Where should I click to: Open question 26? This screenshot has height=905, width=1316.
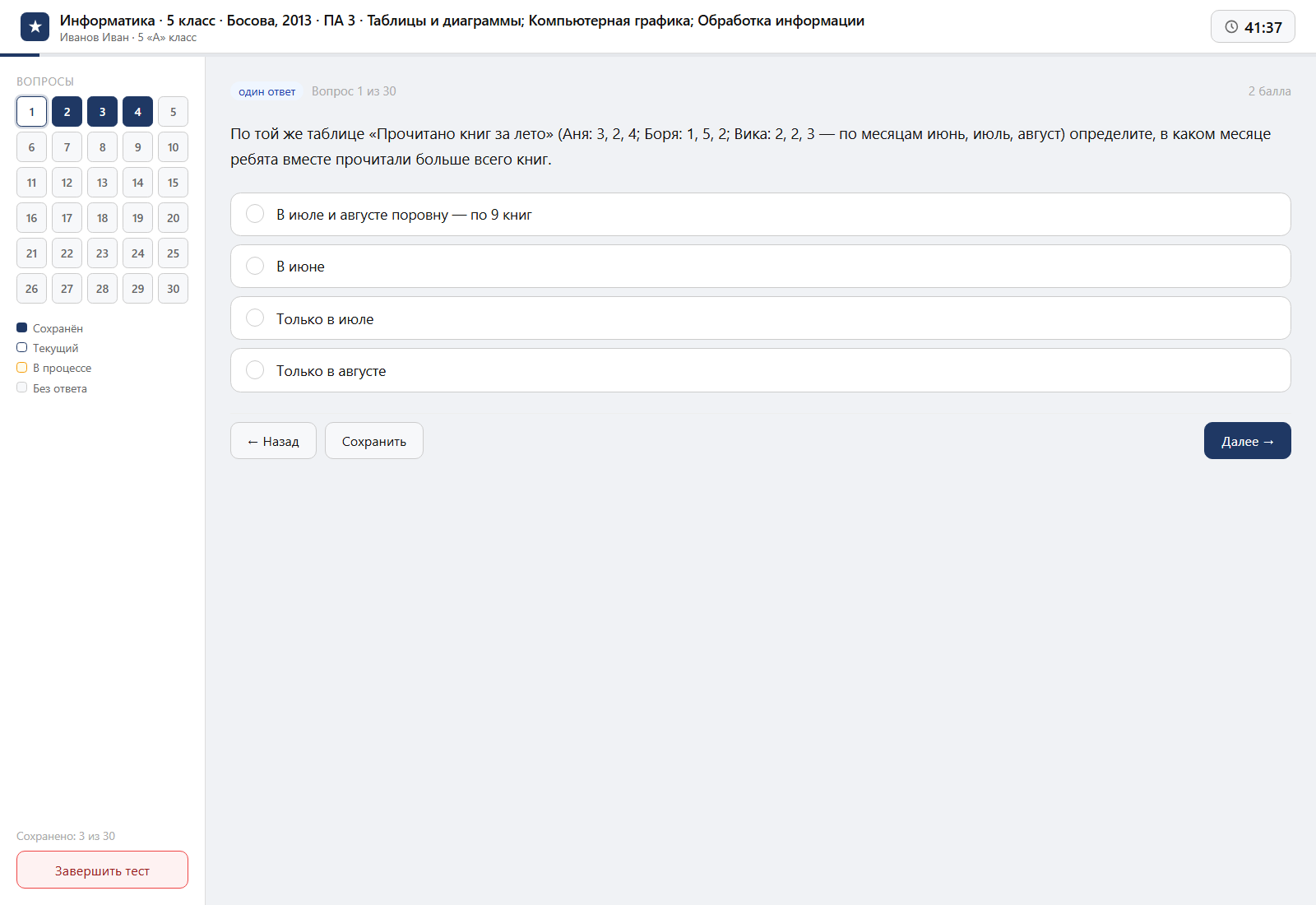click(x=31, y=289)
